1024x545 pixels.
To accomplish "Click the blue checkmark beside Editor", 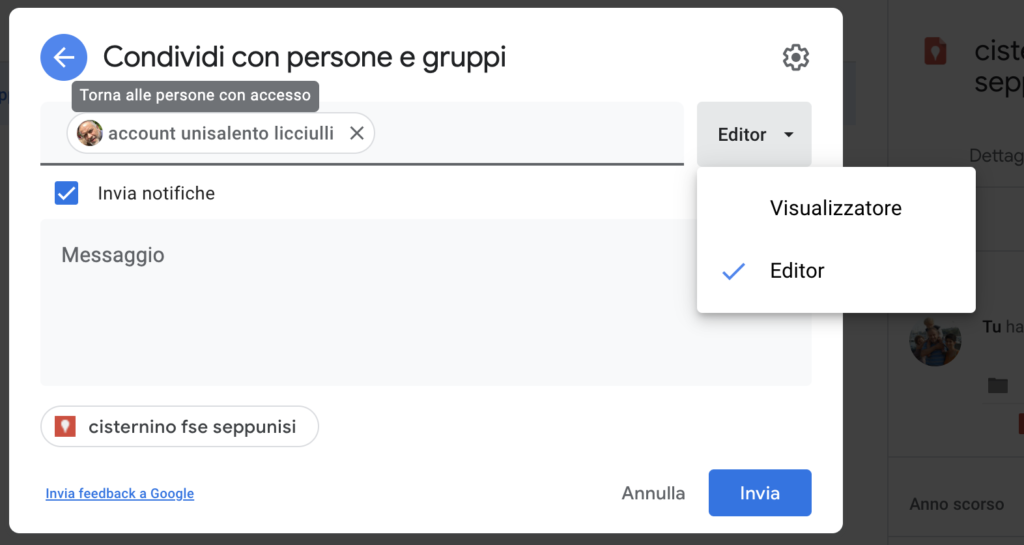I will [733, 271].
